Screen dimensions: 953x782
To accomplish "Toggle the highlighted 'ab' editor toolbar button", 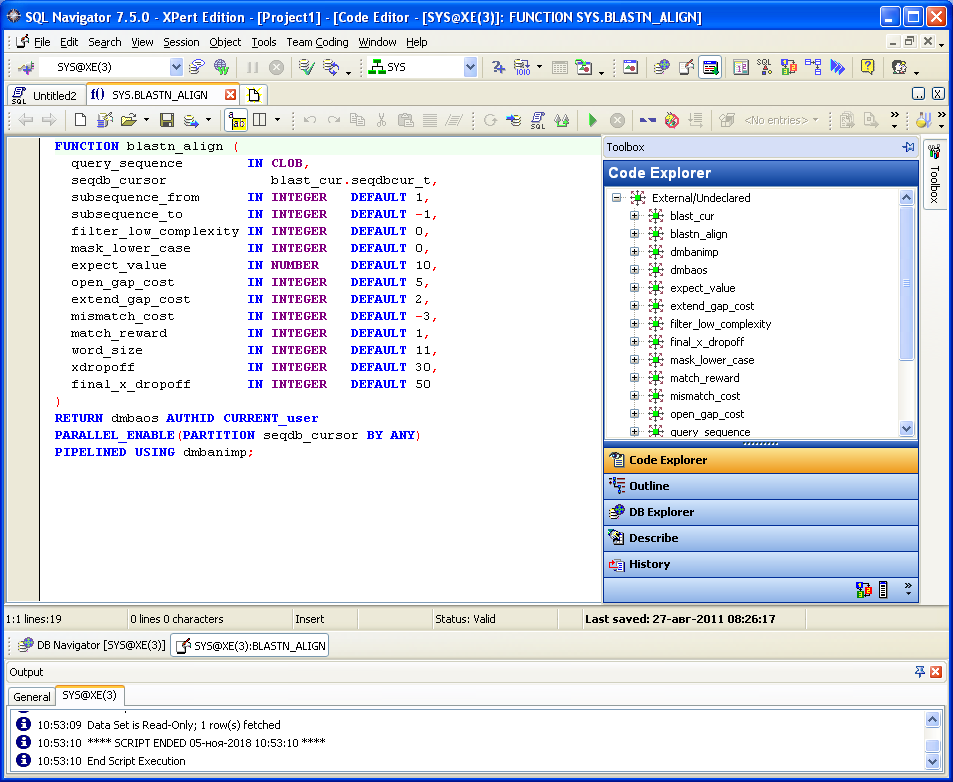I will pos(237,120).
